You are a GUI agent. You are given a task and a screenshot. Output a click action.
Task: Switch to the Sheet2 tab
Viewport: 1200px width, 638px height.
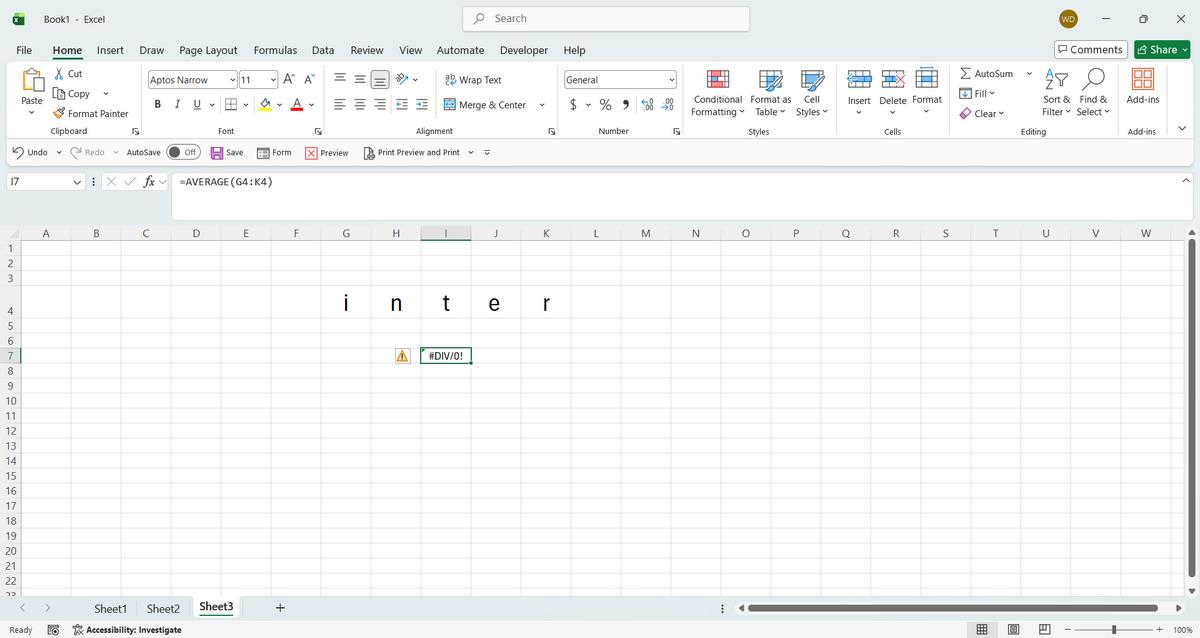click(163, 608)
